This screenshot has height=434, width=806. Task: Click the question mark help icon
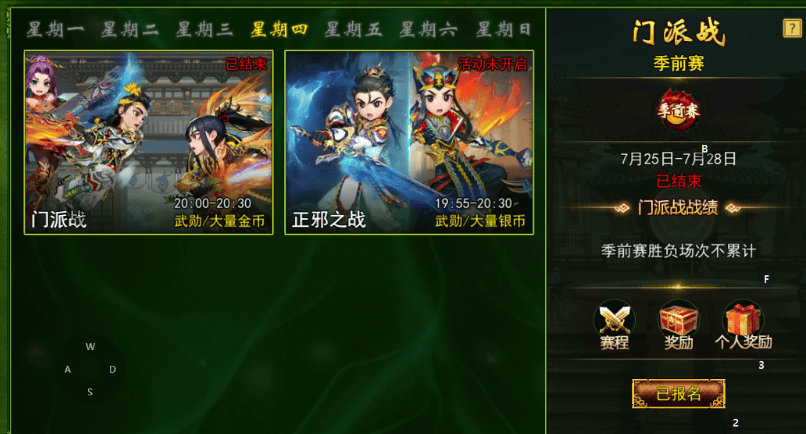[792, 28]
